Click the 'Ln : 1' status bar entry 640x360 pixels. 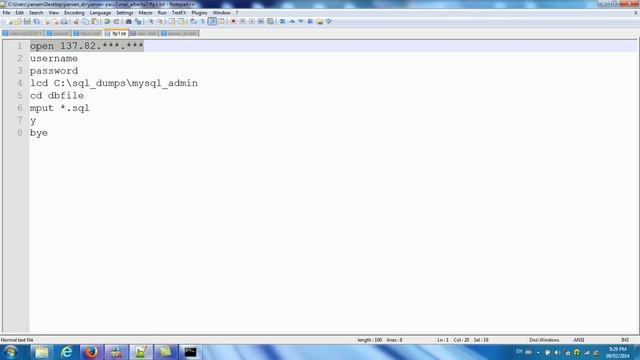point(443,340)
